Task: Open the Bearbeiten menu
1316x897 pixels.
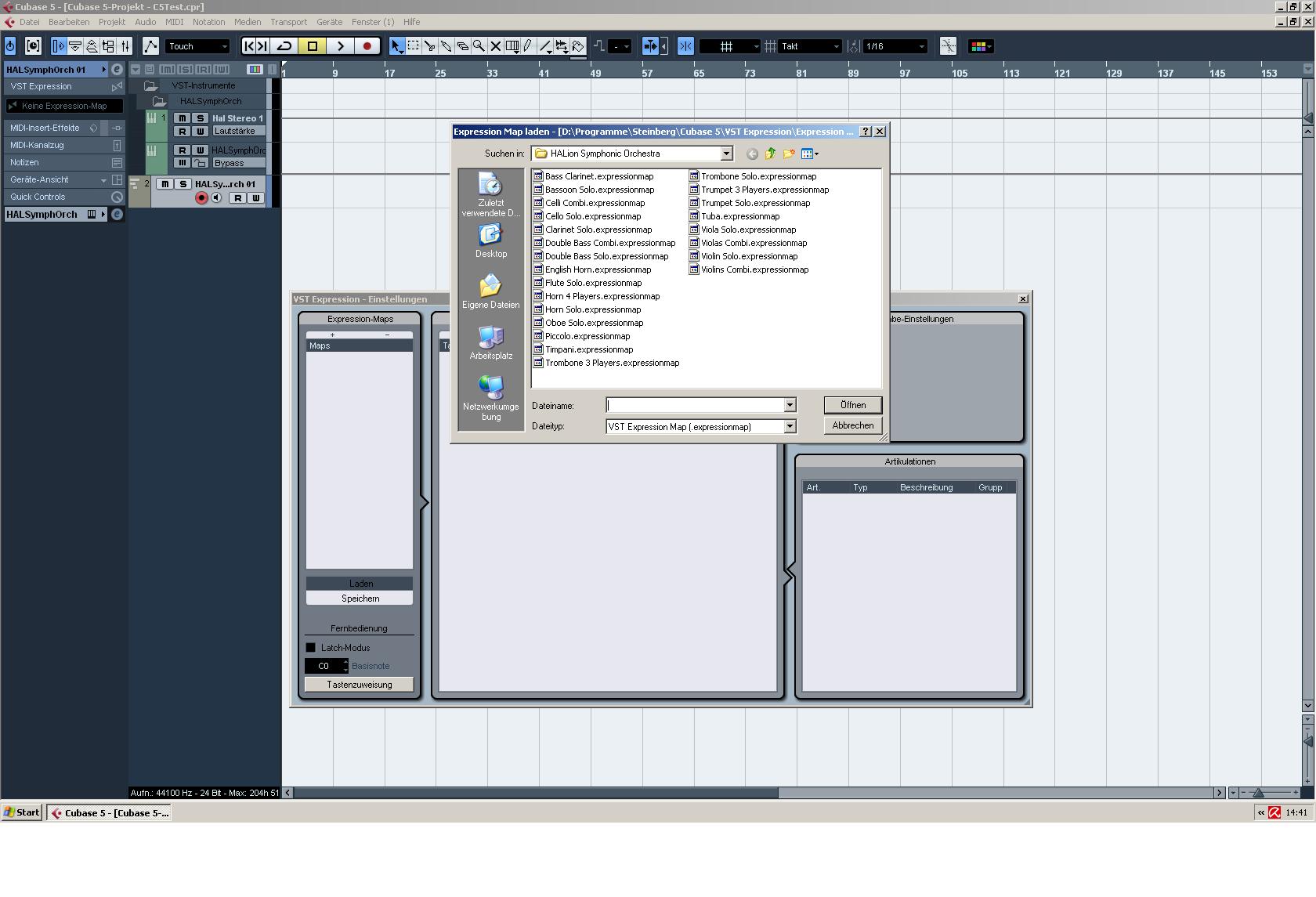Action: pyautogui.click(x=69, y=22)
